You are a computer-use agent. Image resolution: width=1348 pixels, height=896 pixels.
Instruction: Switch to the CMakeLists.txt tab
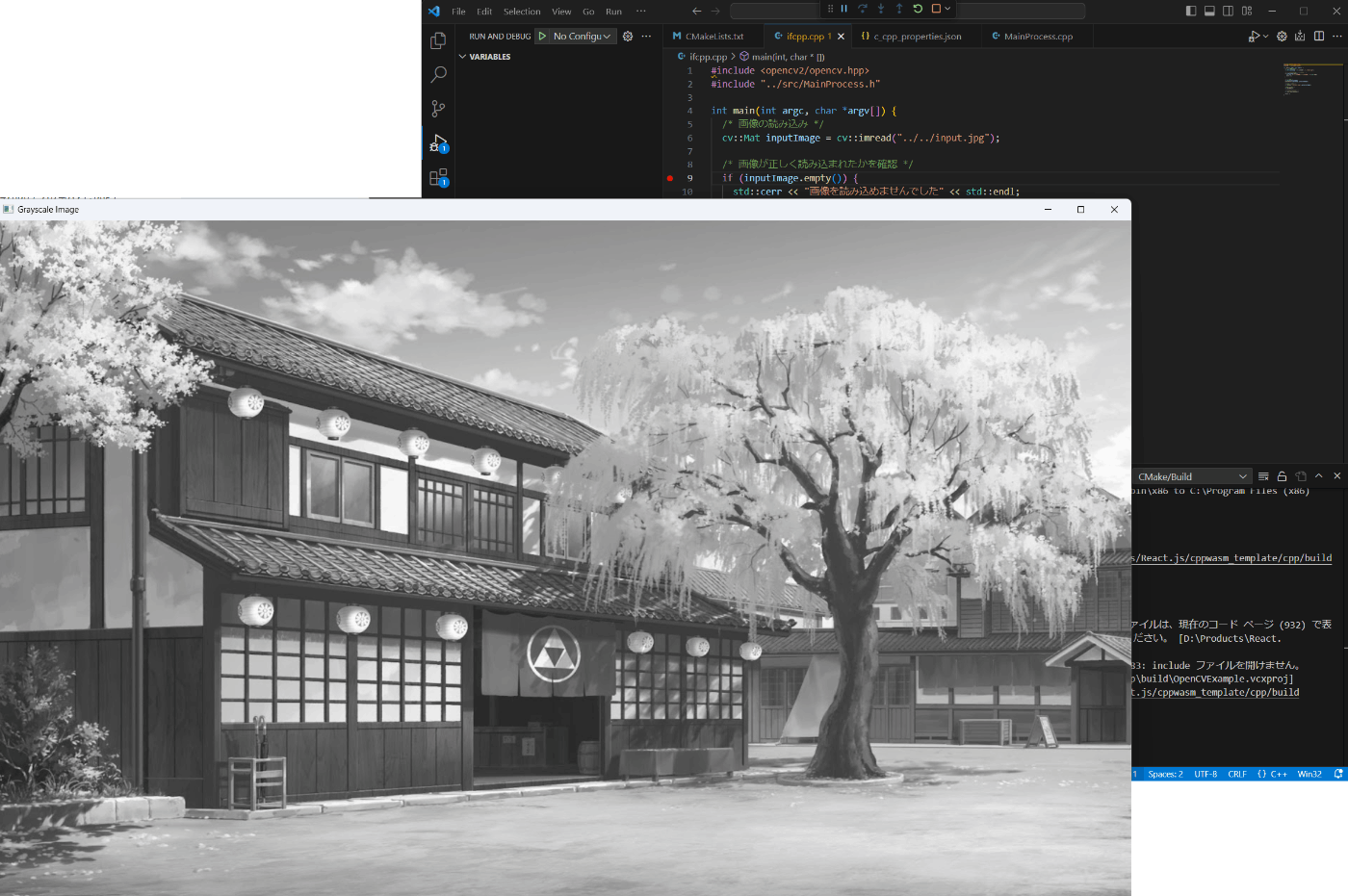713,37
